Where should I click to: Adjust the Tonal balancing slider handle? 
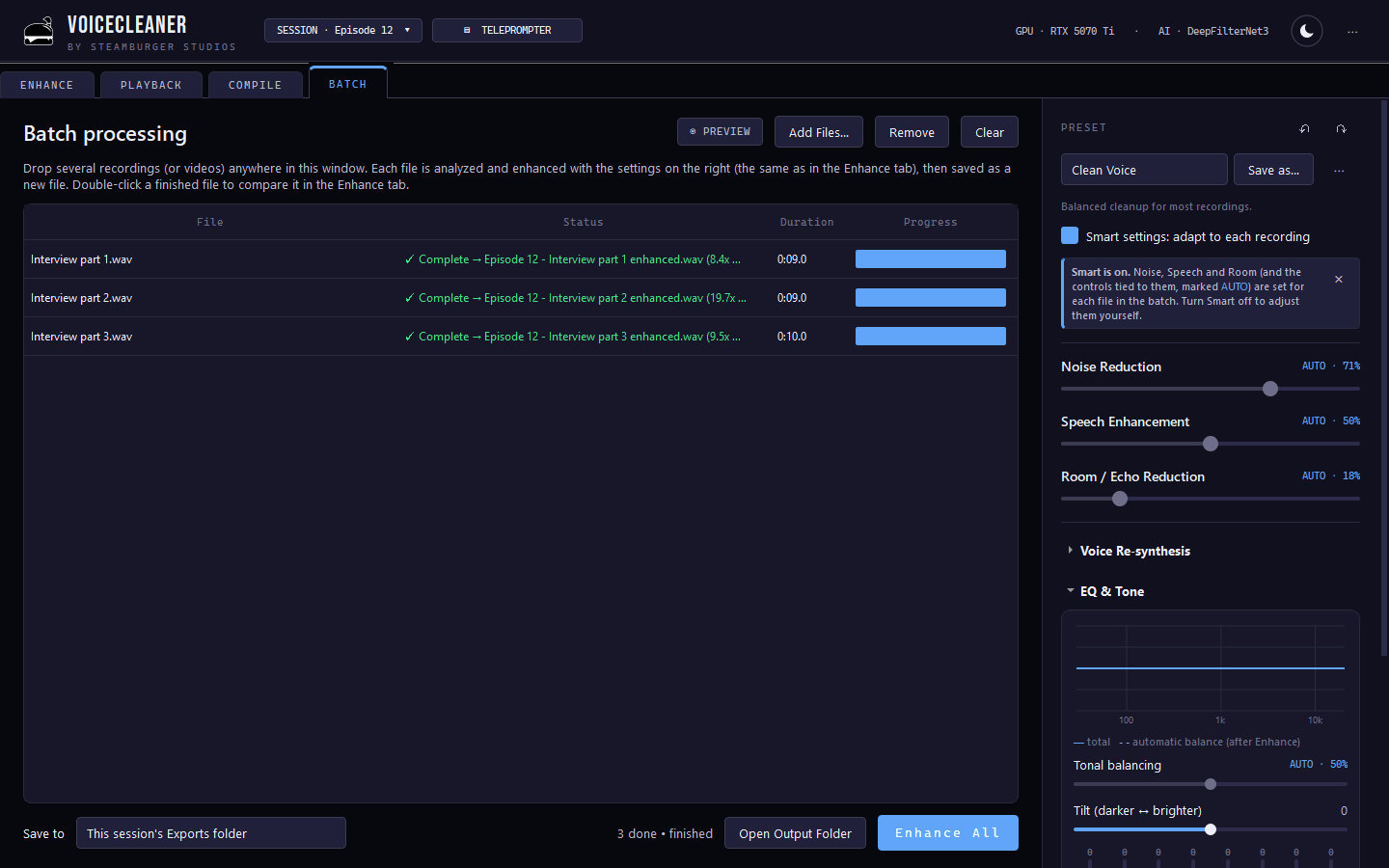click(x=1211, y=784)
